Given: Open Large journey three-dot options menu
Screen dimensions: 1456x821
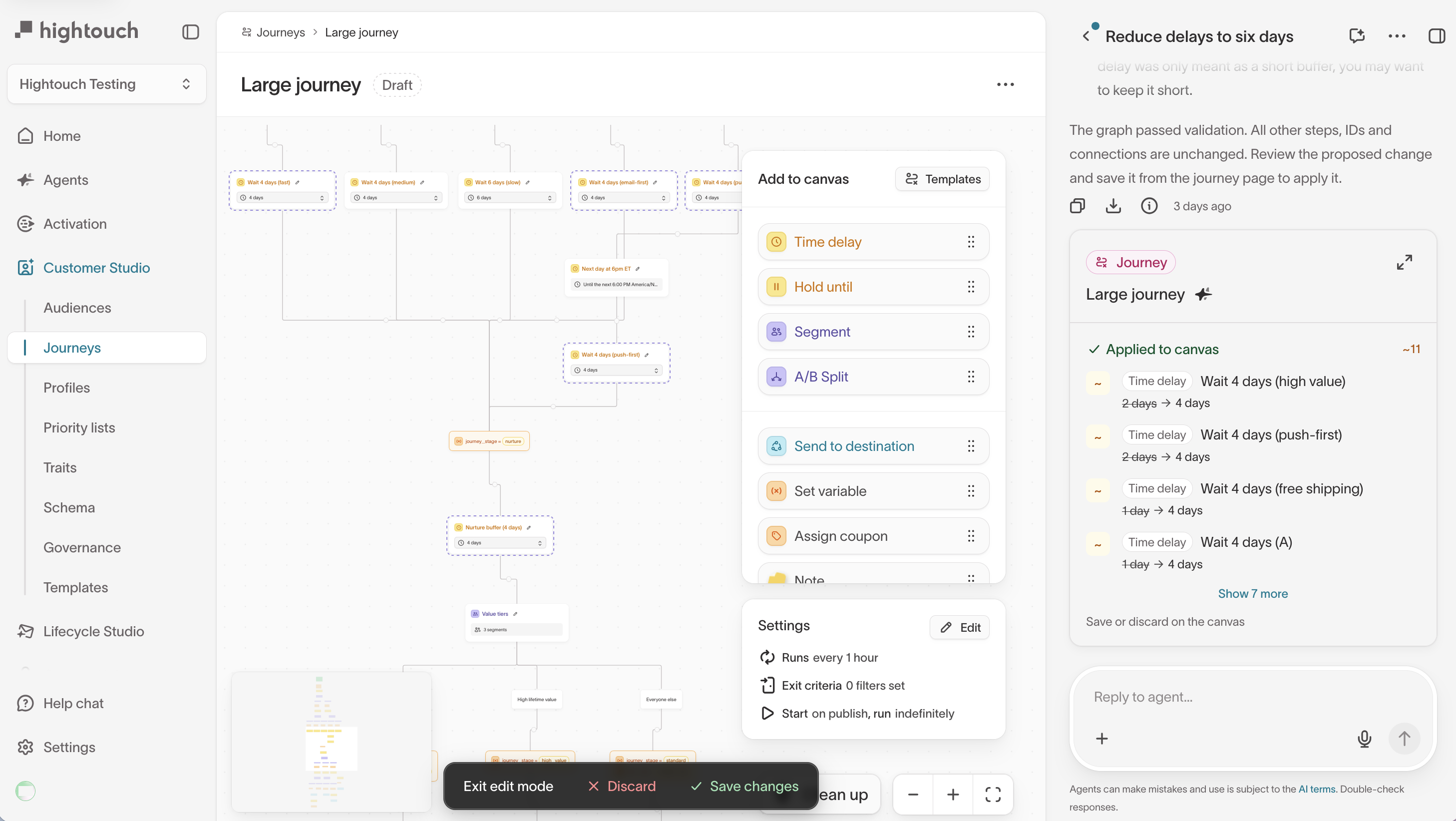Looking at the screenshot, I should click(1005, 85).
